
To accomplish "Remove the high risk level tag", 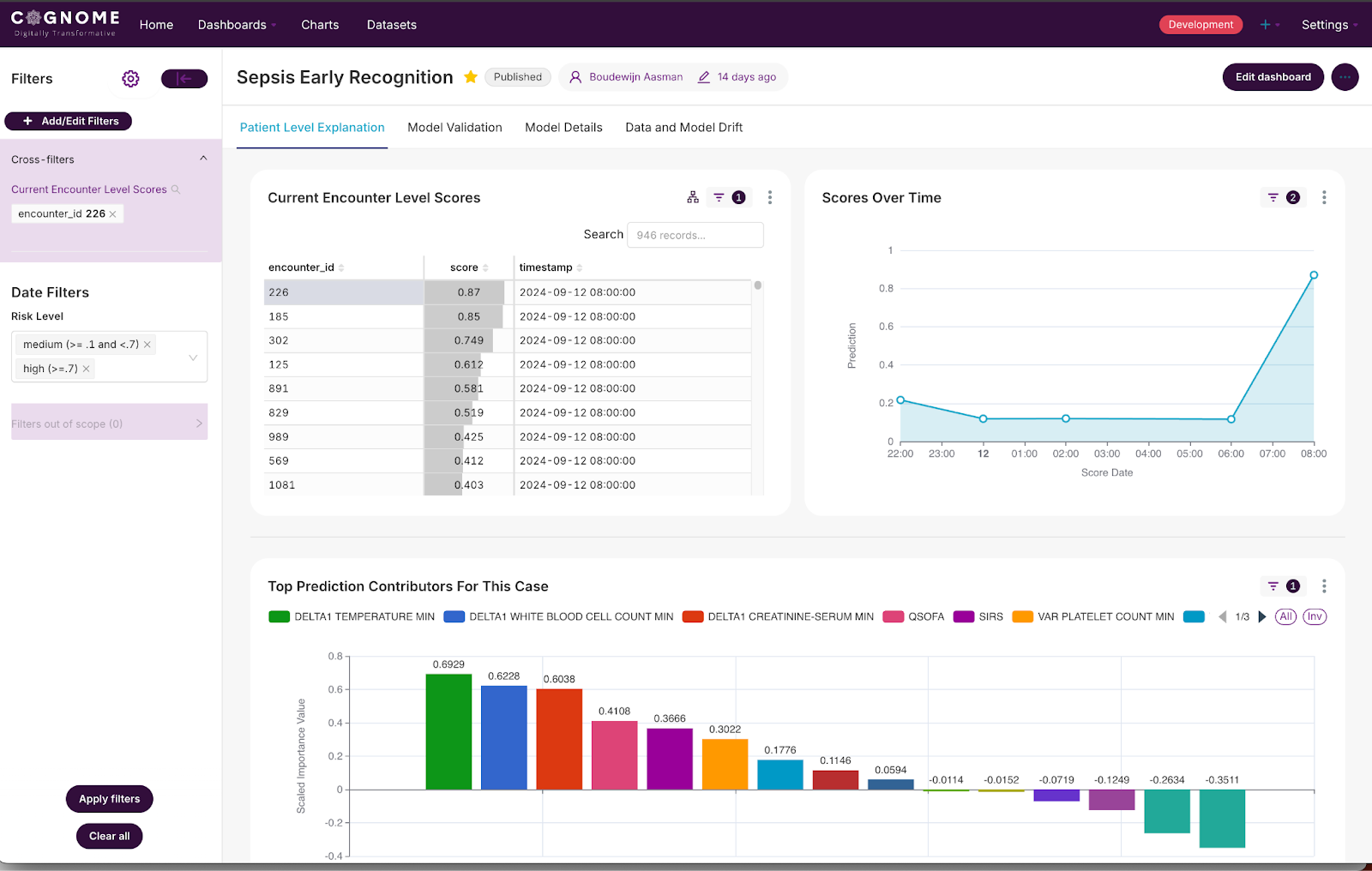I will (86, 369).
